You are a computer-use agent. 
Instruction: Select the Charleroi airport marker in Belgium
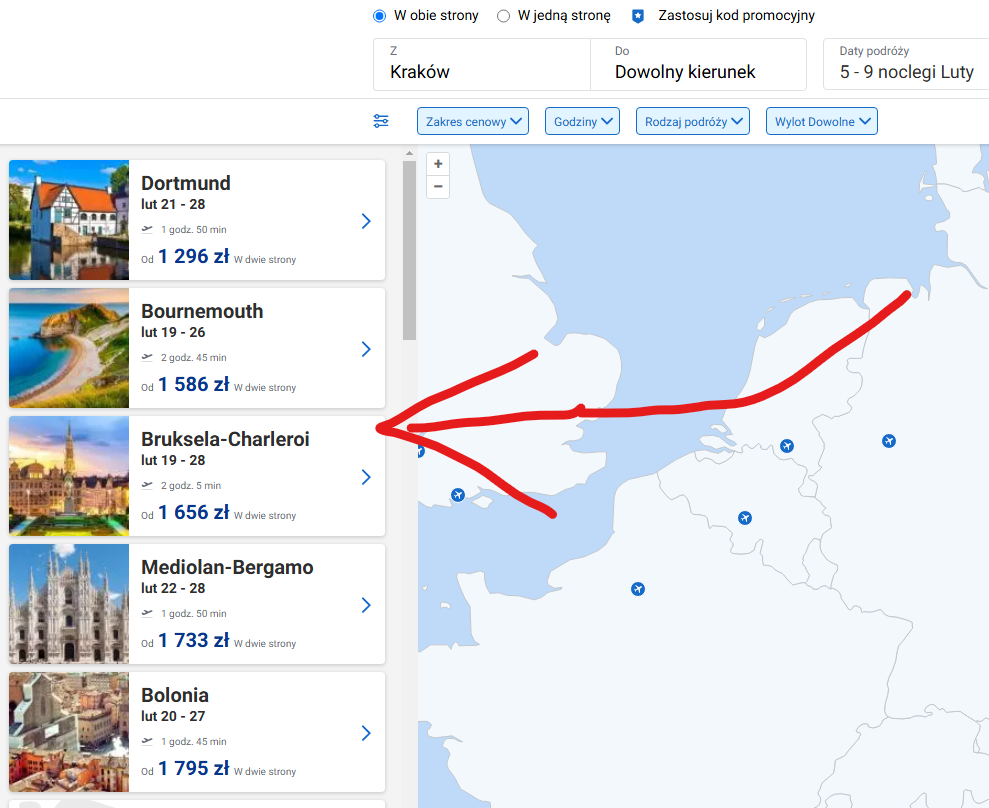tap(745, 518)
